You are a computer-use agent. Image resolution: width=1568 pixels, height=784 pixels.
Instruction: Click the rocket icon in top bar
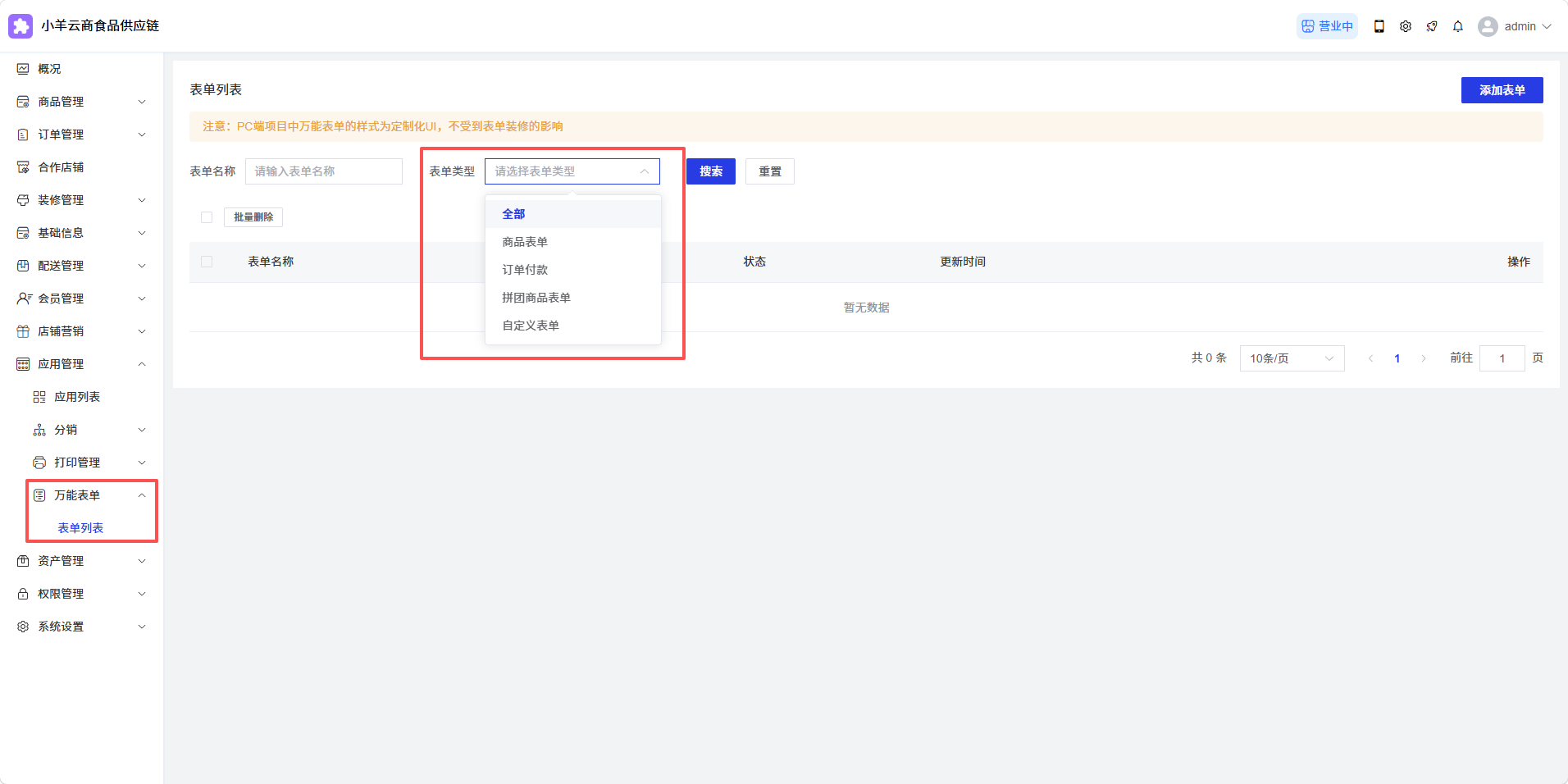1431,26
